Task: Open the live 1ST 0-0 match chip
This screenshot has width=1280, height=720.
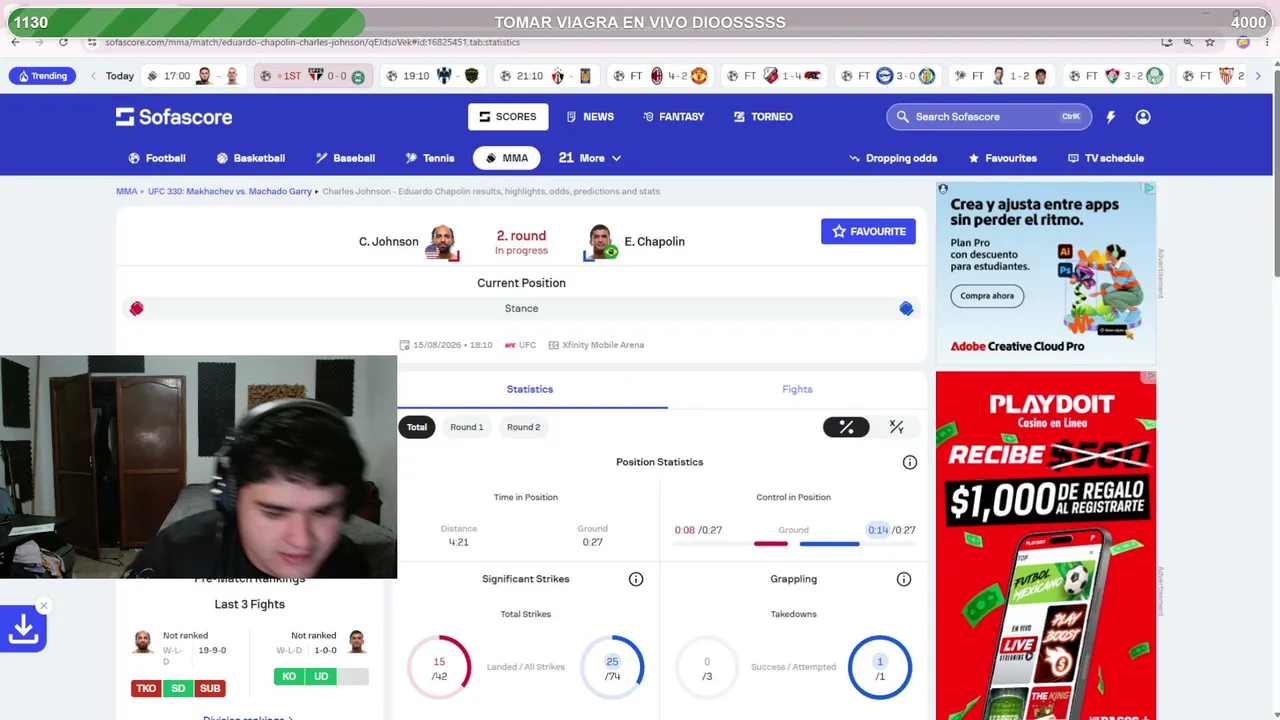Action: (x=313, y=76)
